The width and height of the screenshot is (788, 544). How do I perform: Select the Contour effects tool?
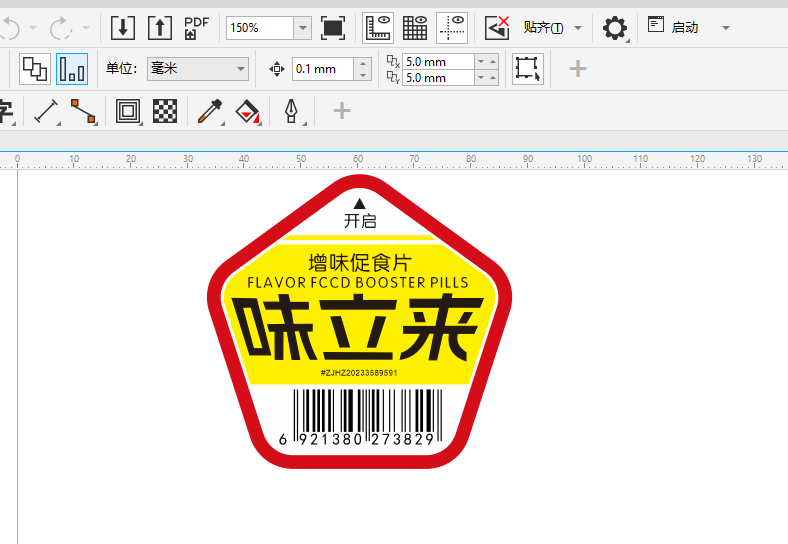coord(128,111)
